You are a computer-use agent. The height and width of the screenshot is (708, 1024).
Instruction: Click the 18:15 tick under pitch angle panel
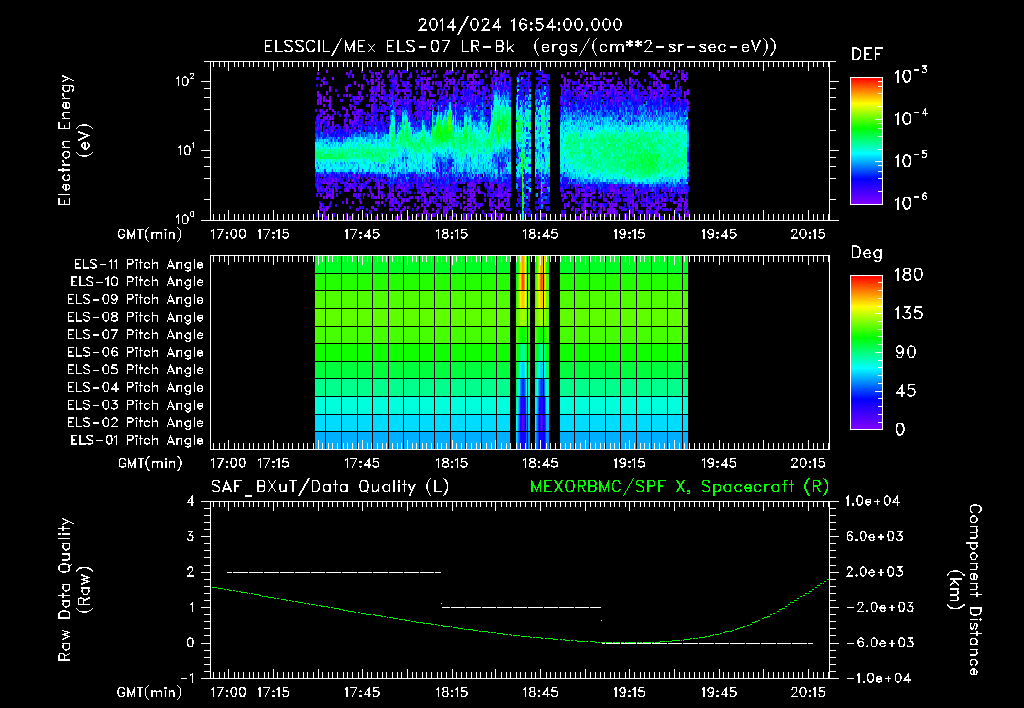tap(451, 463)
